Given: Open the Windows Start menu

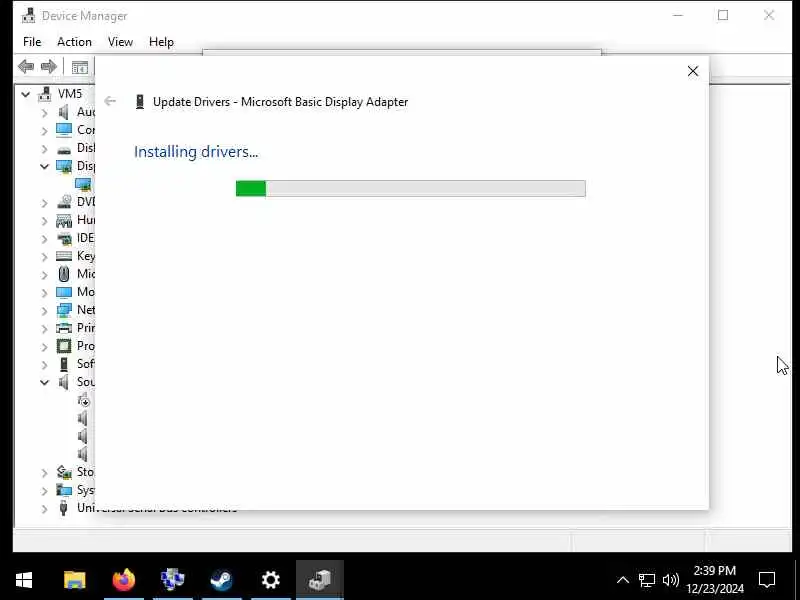Looking at the screenshot, I should pyautogui.click(x=24, y=580).
